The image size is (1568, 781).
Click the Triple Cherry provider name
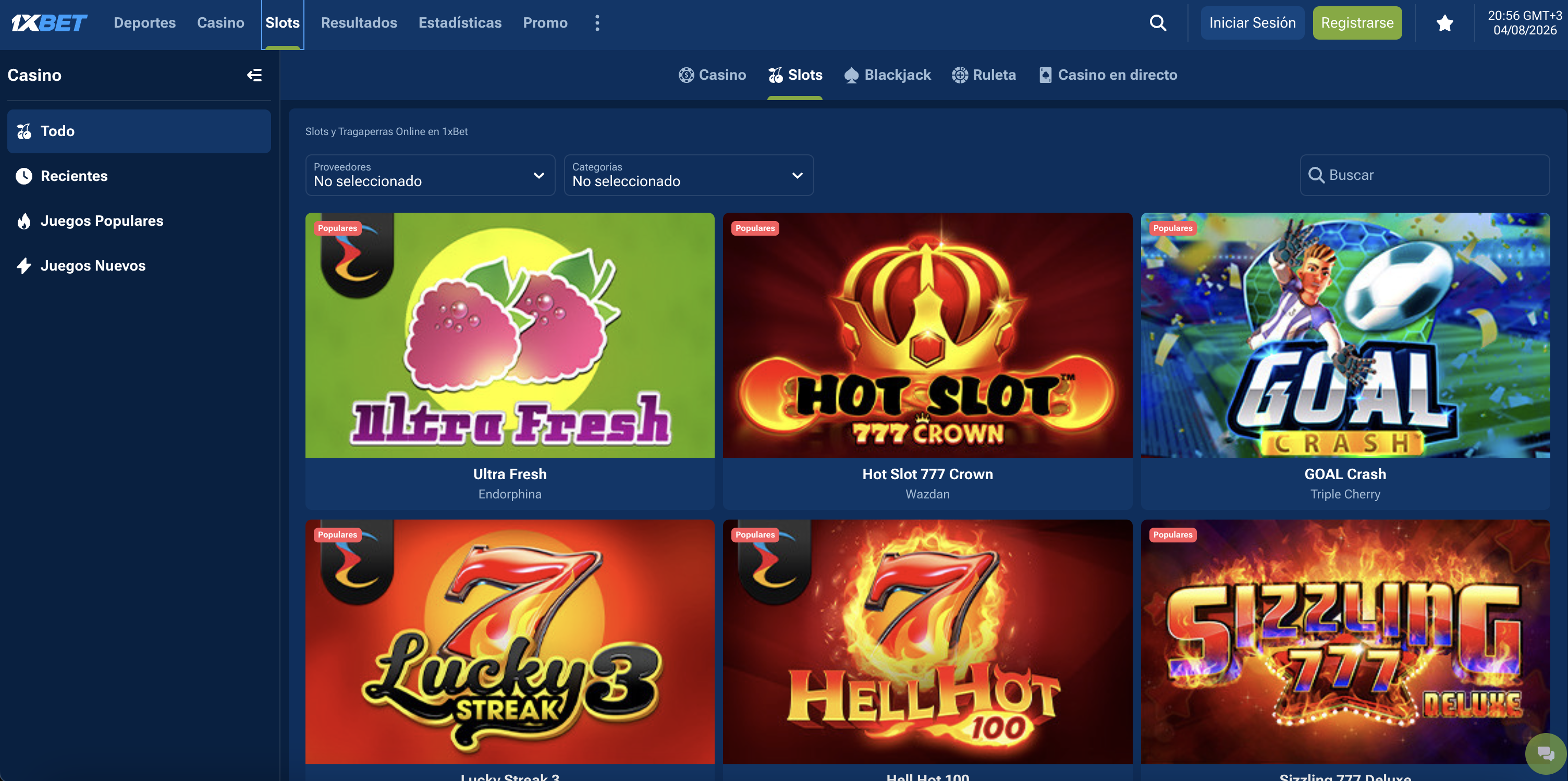point(1345,494)
